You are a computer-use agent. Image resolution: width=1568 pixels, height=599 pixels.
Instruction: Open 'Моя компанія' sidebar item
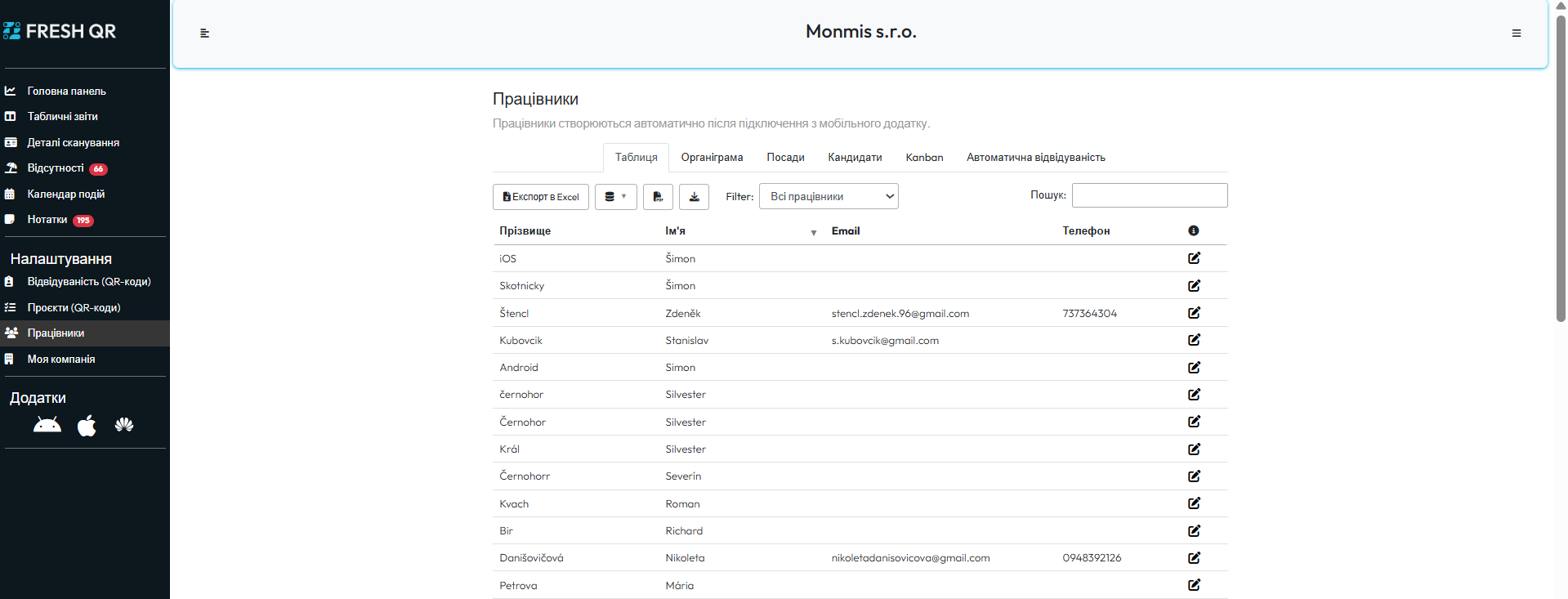61,360
